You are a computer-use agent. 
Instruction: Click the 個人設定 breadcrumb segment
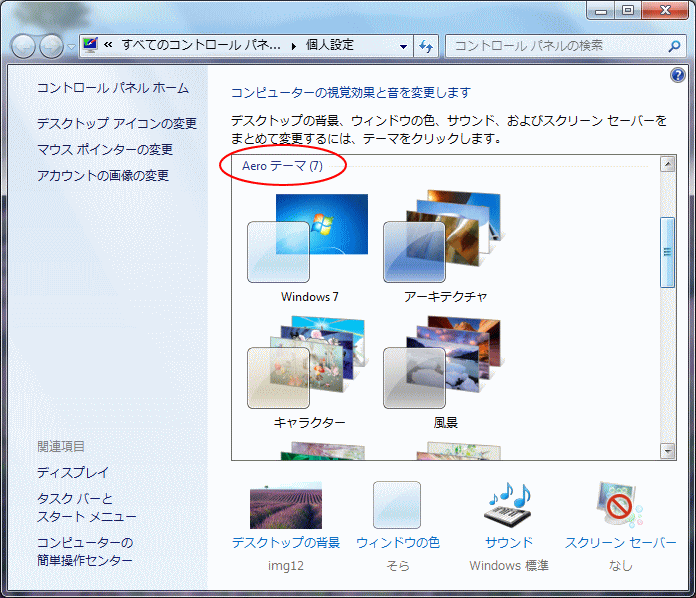click(x=330, y=45)
